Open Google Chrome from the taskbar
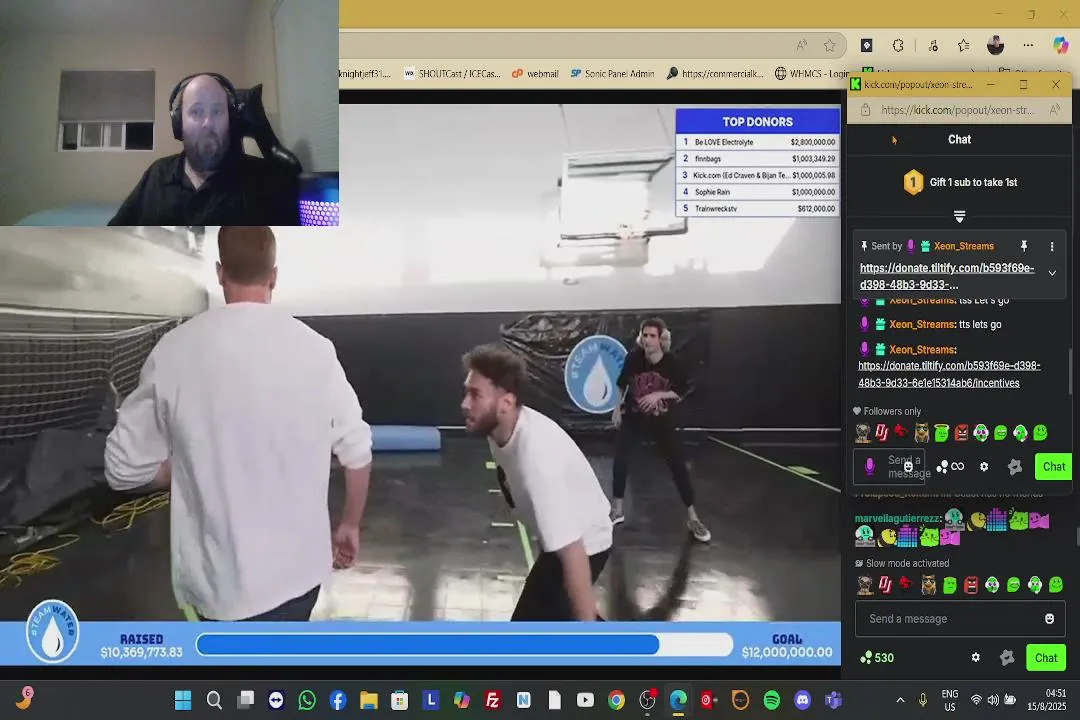This screenshot has width=1080, height=720. click(x=616, y=701)
